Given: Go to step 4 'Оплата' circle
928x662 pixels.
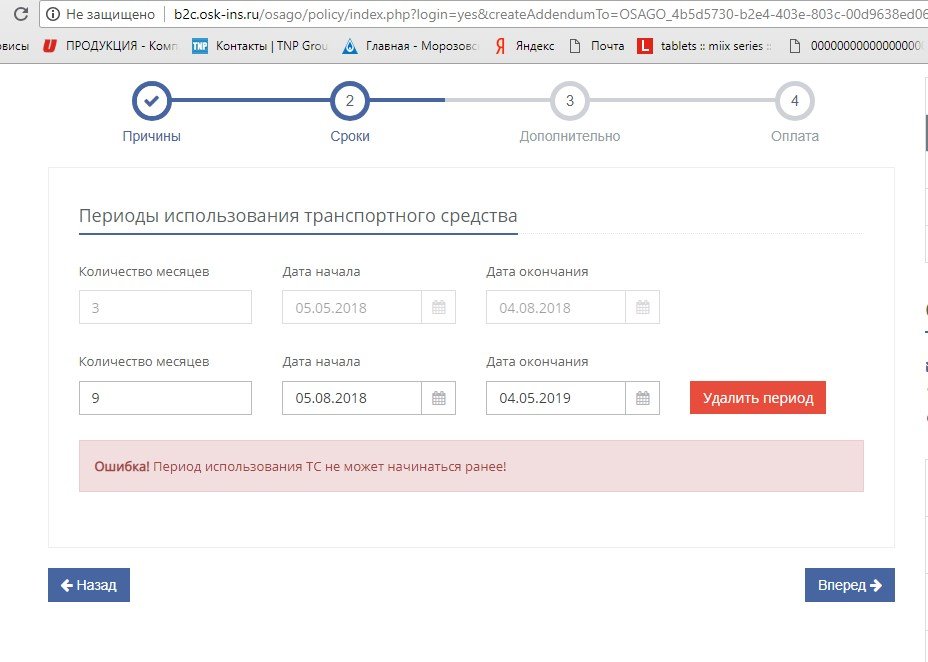Looking at the screenshot, I should click(794, 101).
